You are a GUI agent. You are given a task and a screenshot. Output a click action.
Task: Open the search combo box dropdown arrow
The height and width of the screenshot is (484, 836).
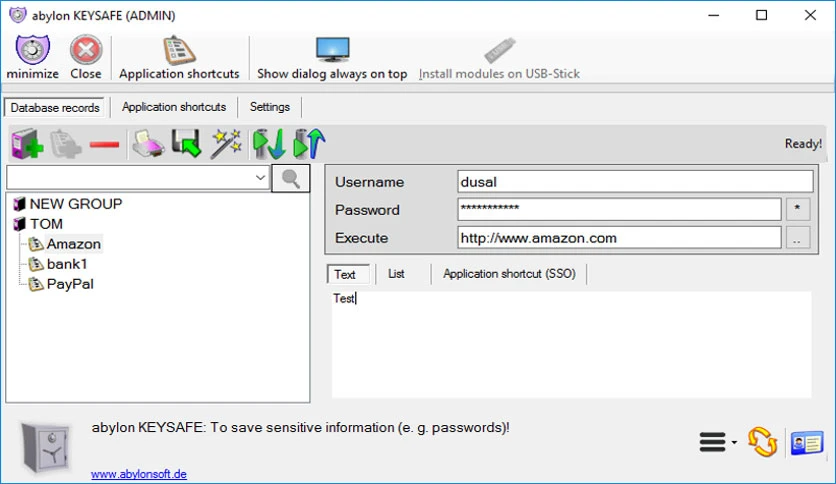(x=260, y=178)
